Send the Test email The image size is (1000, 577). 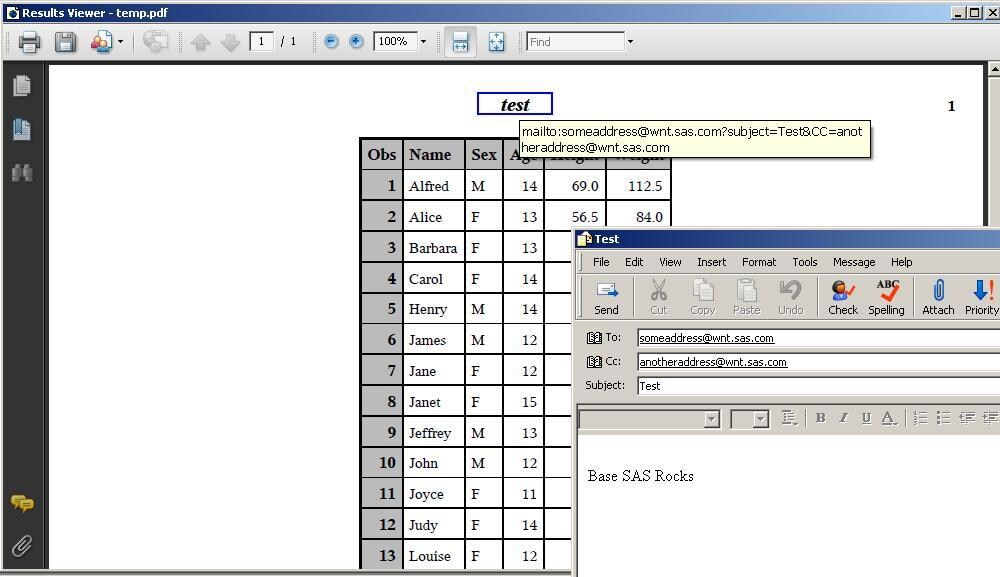point(606,297)
